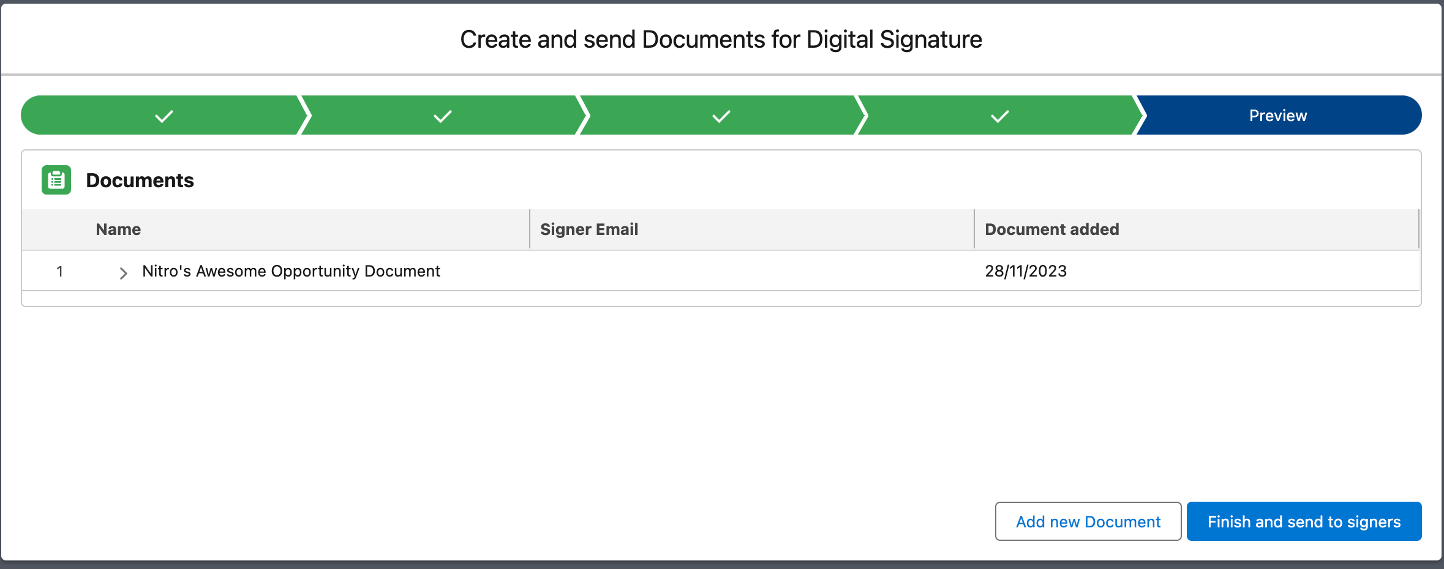This screenshot has width=1444, height=570.
Task: Click divider between Name and Signer Email
Action: [529, 229]
